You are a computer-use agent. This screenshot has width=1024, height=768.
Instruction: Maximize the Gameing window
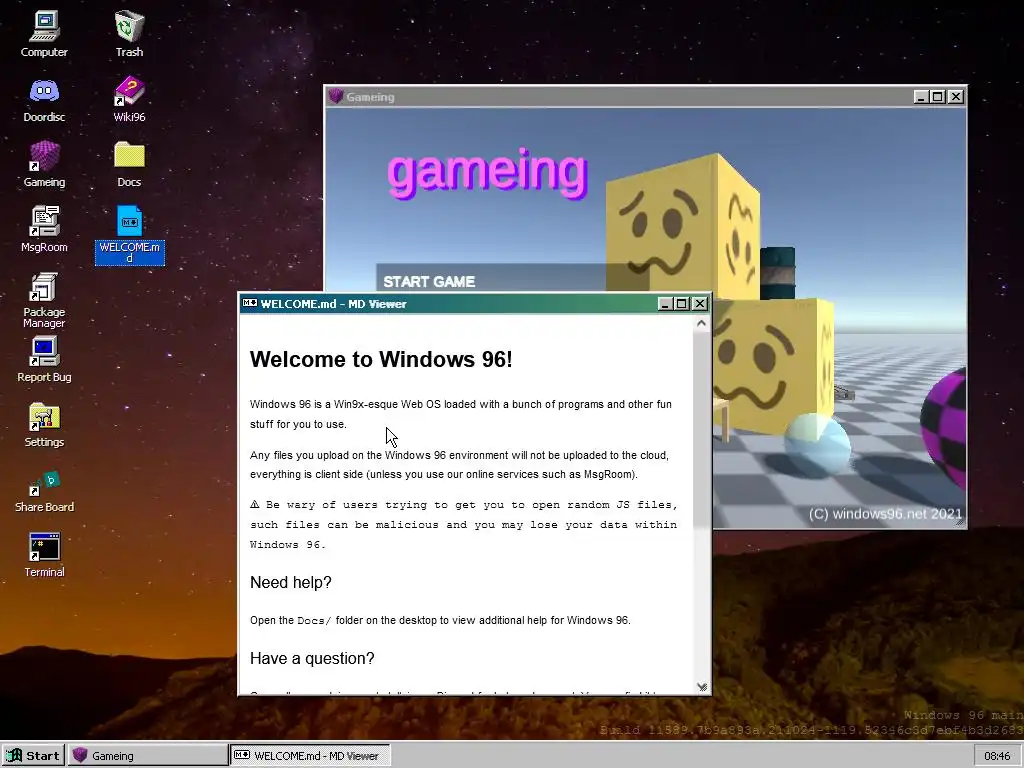[938, 97]
